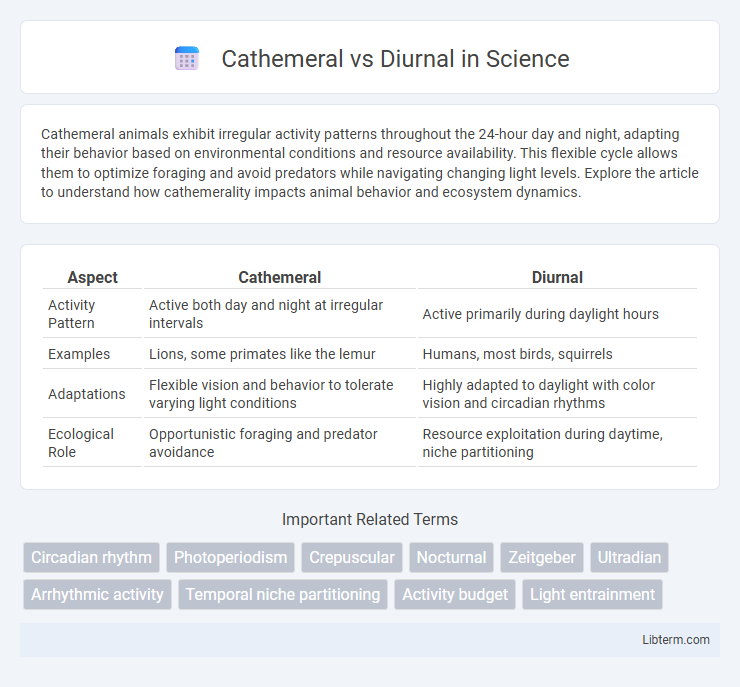
Task: Click the 'Important Related Terms' heading
Action: point(370,519)
